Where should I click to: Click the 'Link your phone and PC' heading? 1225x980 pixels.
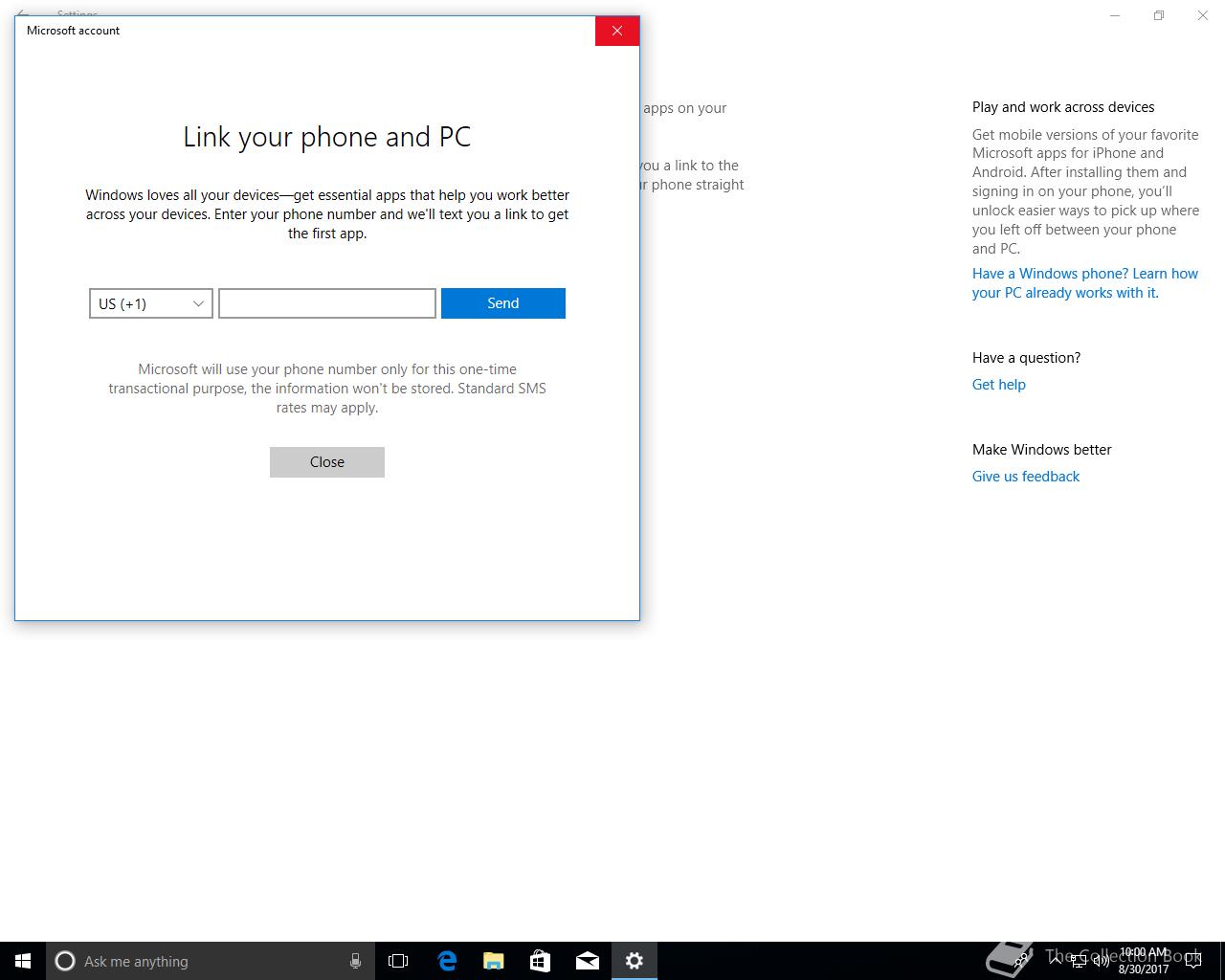pos(327,137)
